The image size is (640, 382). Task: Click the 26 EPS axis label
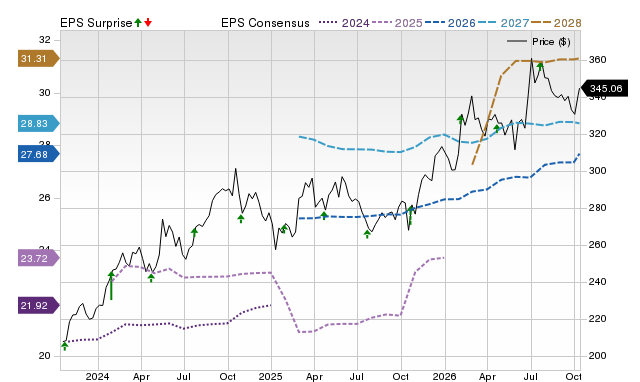45,198
